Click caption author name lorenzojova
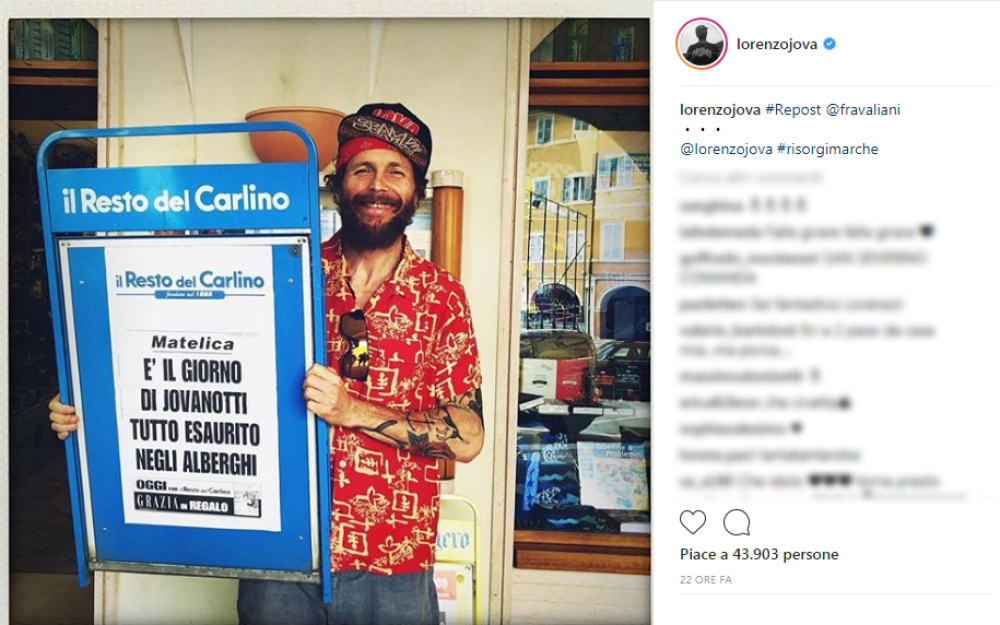The height and width of the screenshot is (625, 1000). pyautogui.click(x=720, y=110)
